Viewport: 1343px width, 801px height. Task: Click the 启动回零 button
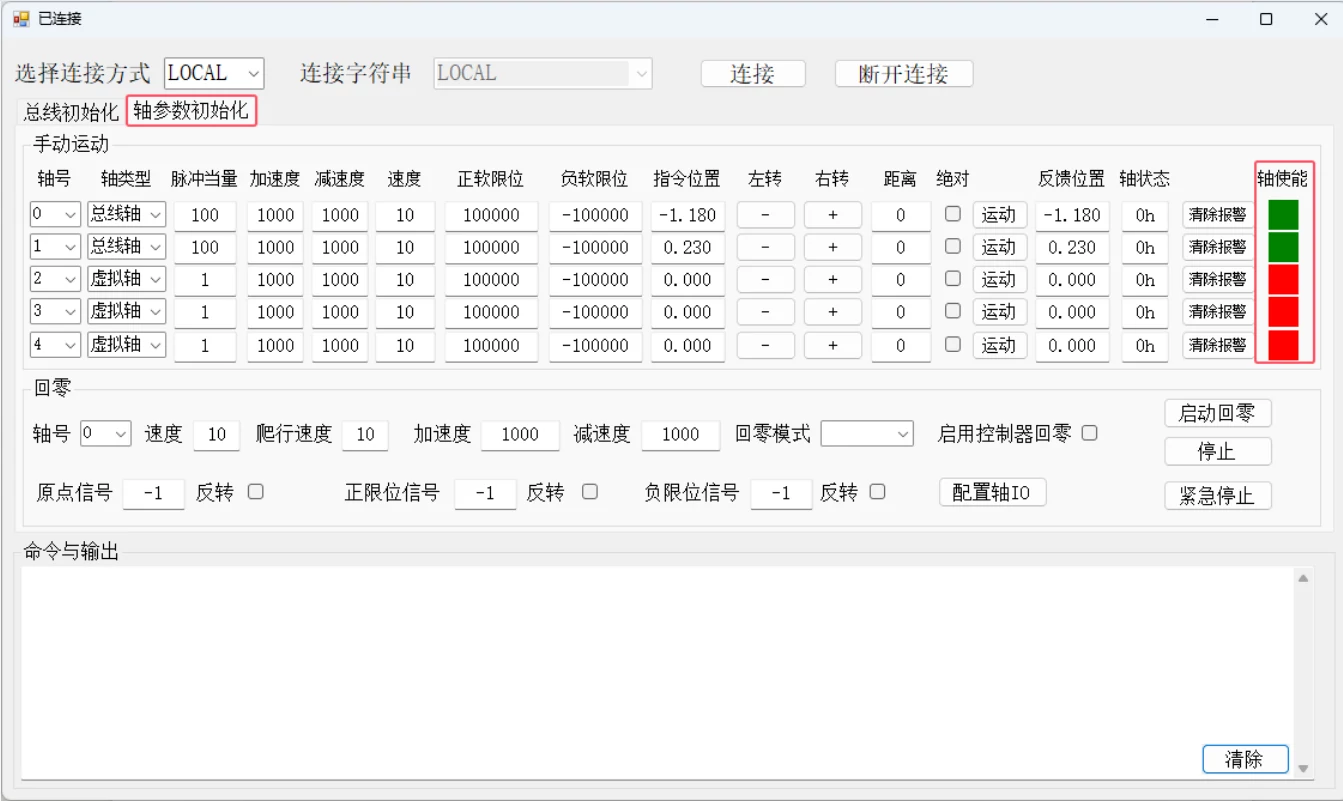click(1217, 412)
